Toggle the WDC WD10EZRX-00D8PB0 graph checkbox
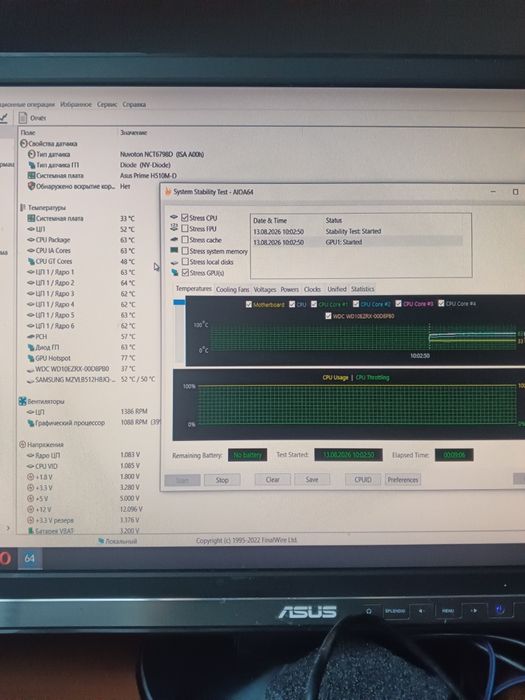Screen dimensions: 525x700 pyautogui.click(x=328, y=316)
